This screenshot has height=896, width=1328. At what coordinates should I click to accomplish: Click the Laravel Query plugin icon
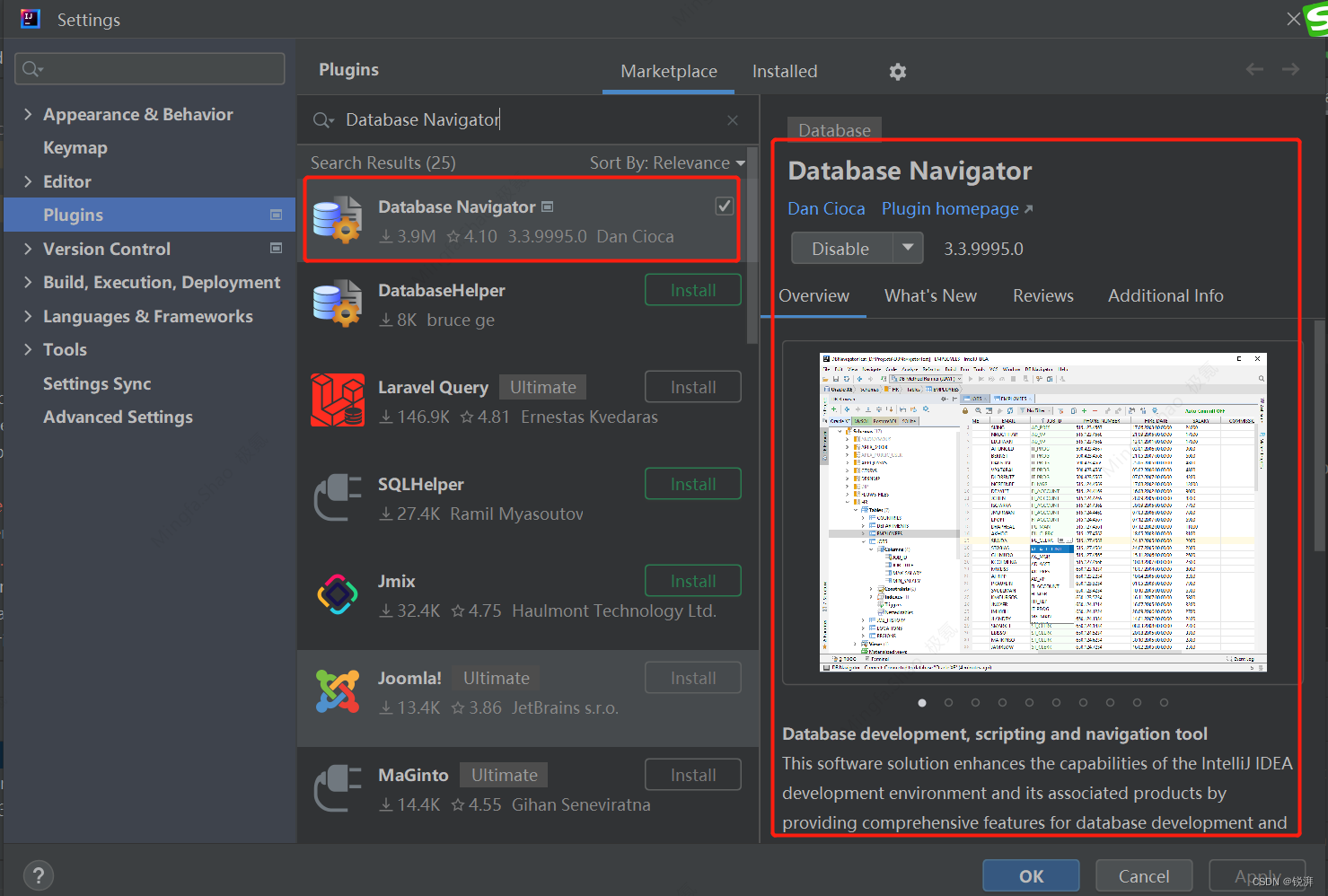[338, 400]
